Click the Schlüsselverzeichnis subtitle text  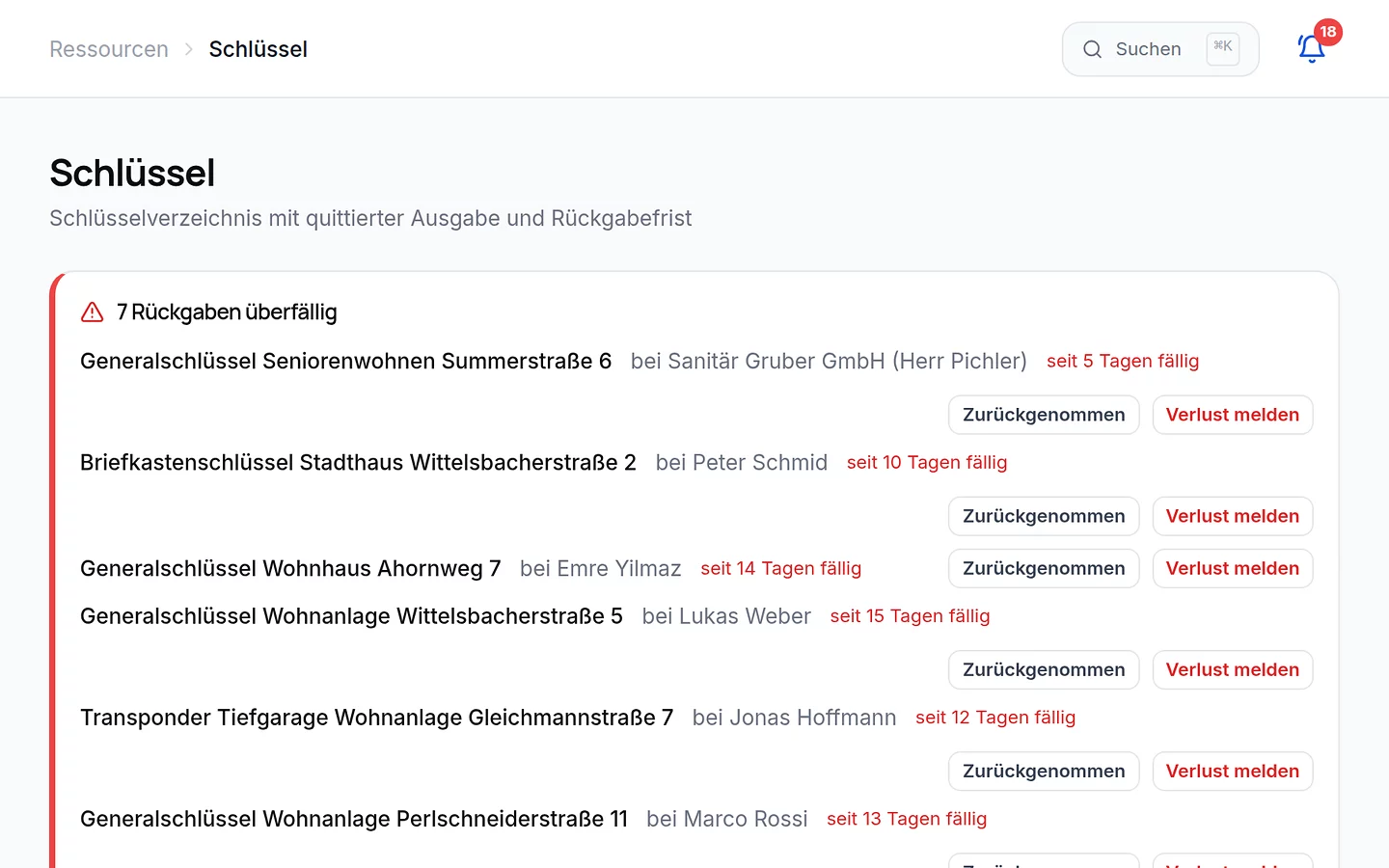coord(370,218)
